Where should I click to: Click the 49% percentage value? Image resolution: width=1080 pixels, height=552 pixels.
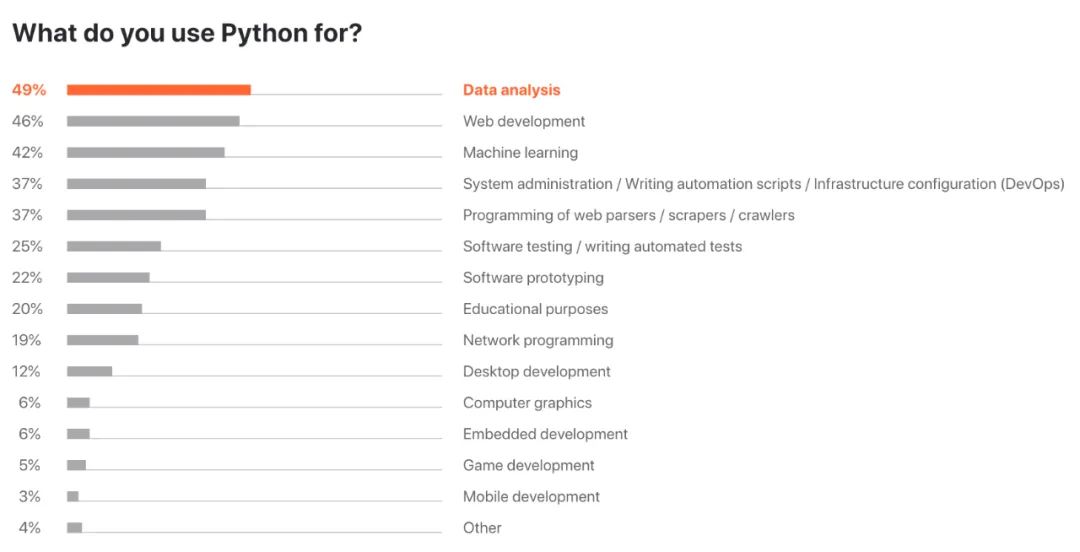click(29, 90)
